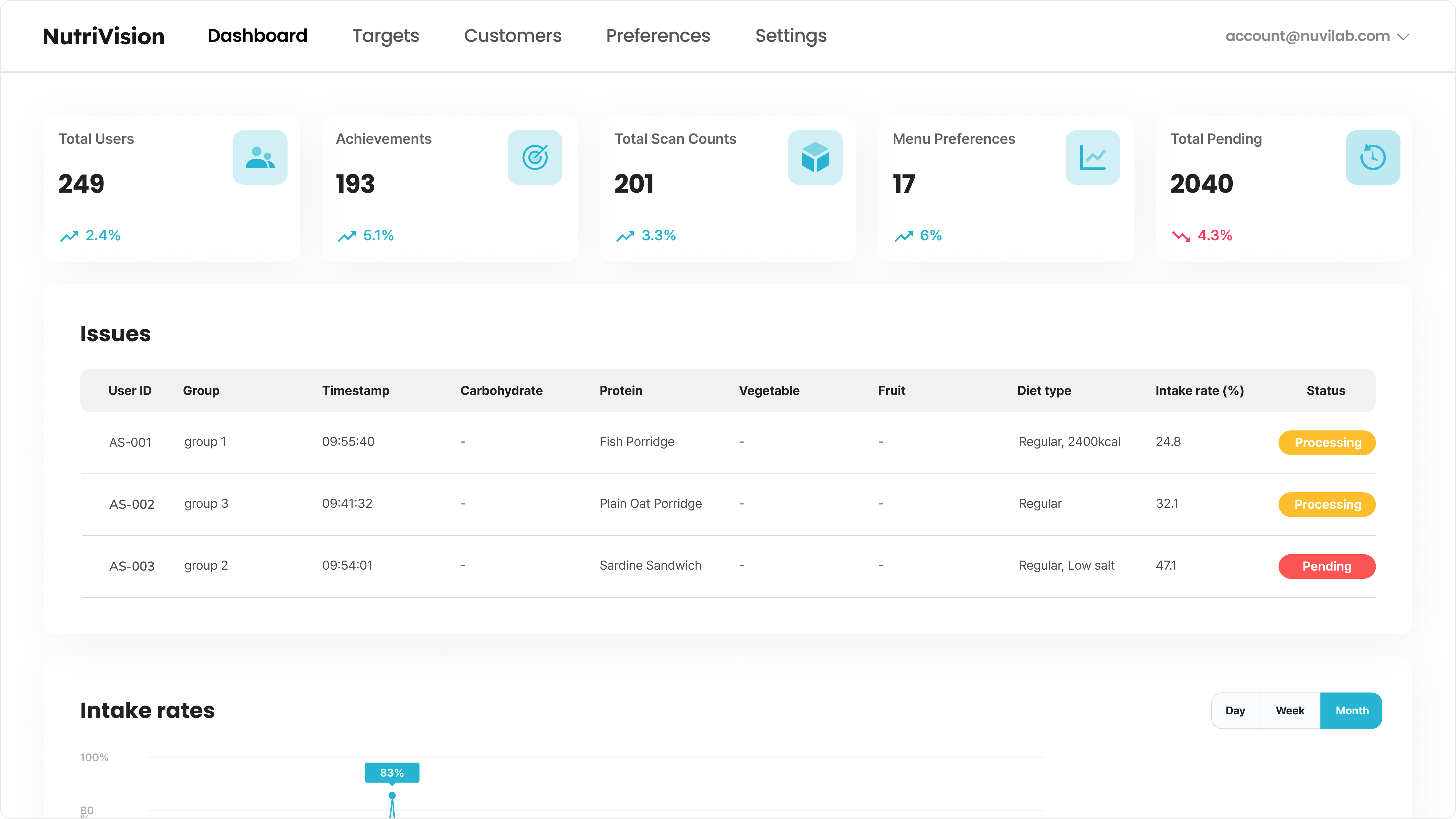Go to the Dashboard tab
This screenshot has height=819, width=1456.
tap(257, 35)
